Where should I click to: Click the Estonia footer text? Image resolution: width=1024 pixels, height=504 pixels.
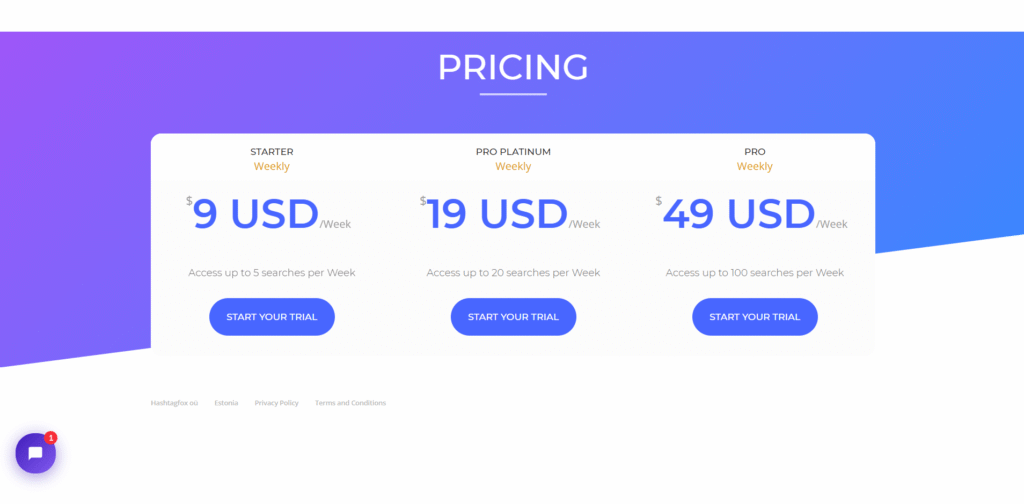pyautogui.click(x=226, y=403)
